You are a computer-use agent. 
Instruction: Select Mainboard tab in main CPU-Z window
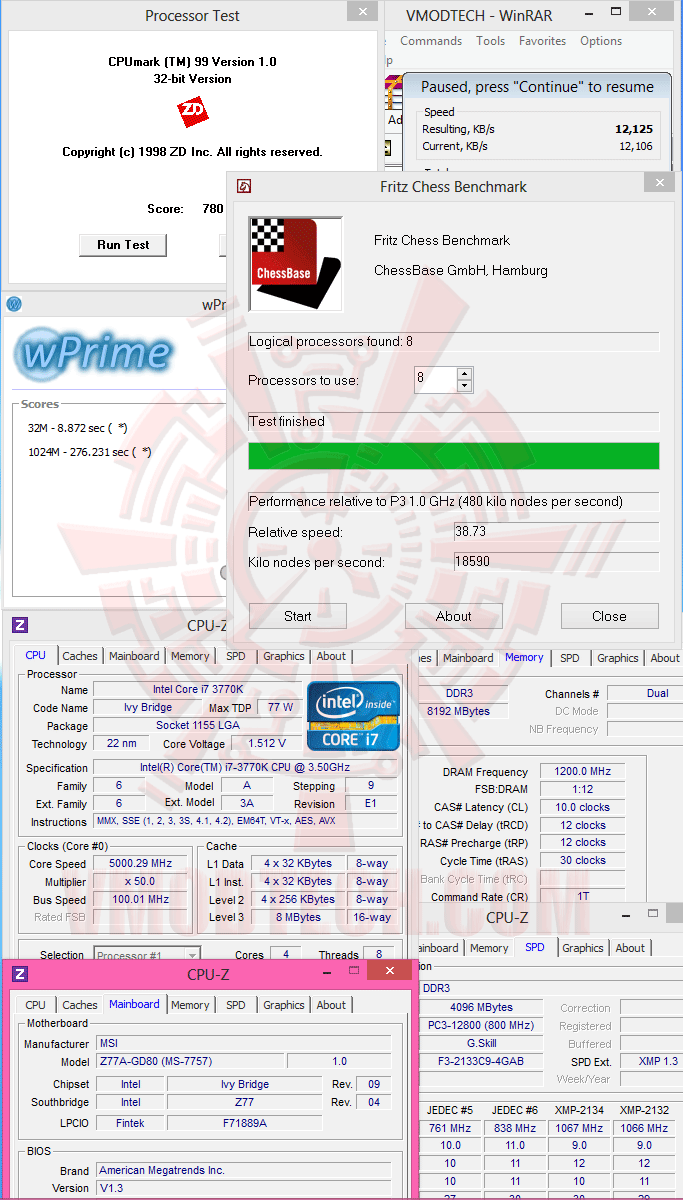(x=134, y=656)
